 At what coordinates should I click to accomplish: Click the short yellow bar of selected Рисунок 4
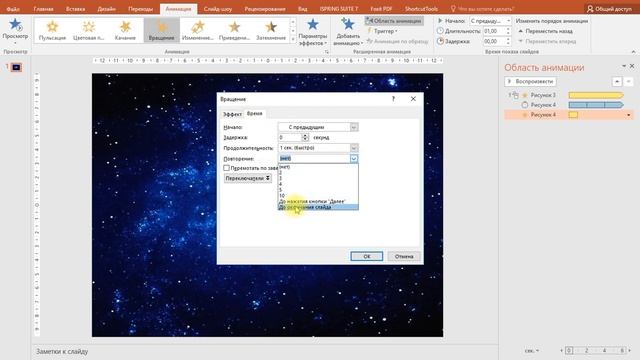(x=573, y=115)
